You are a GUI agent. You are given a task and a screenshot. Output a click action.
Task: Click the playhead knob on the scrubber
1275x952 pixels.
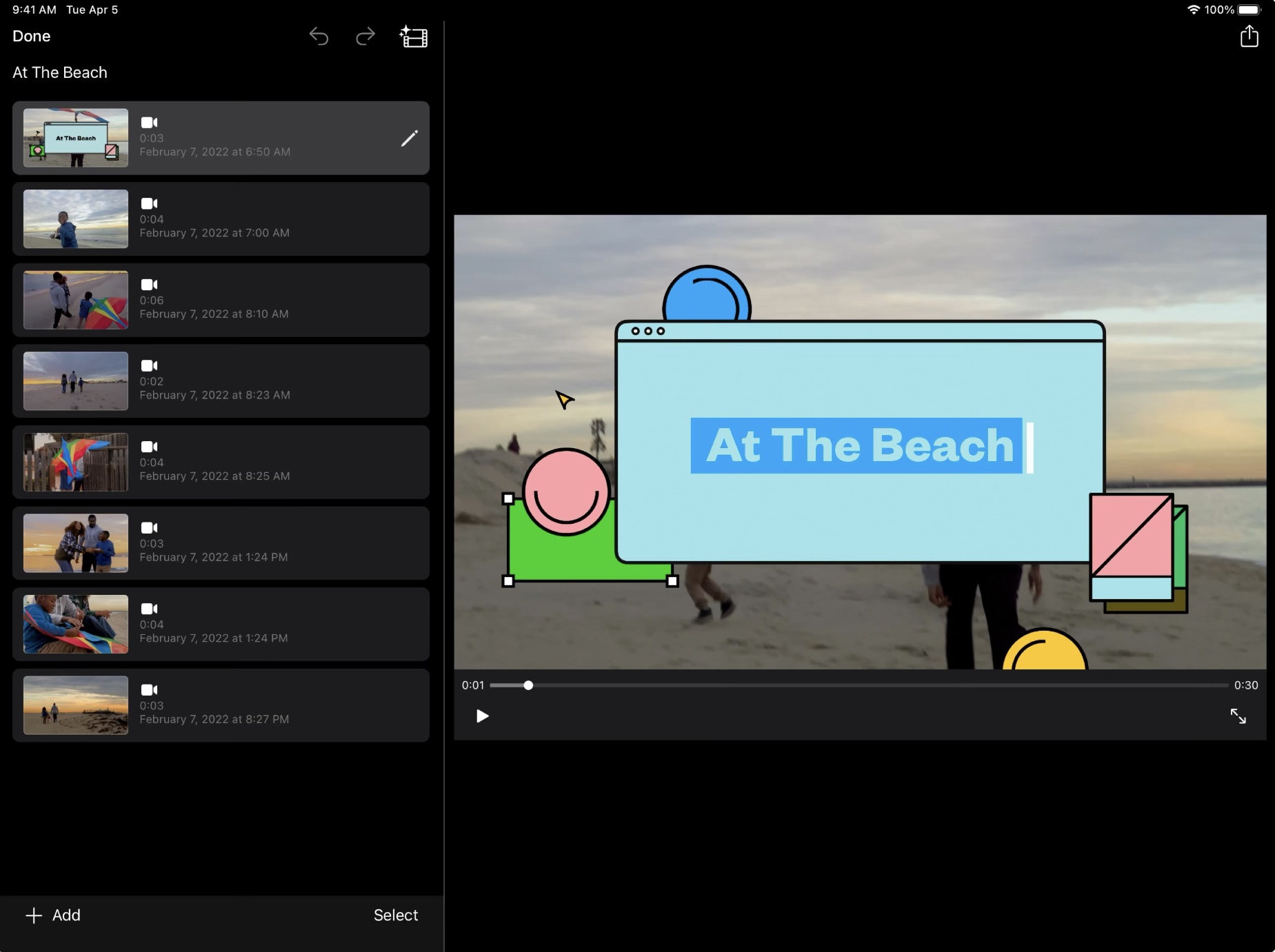528,685
